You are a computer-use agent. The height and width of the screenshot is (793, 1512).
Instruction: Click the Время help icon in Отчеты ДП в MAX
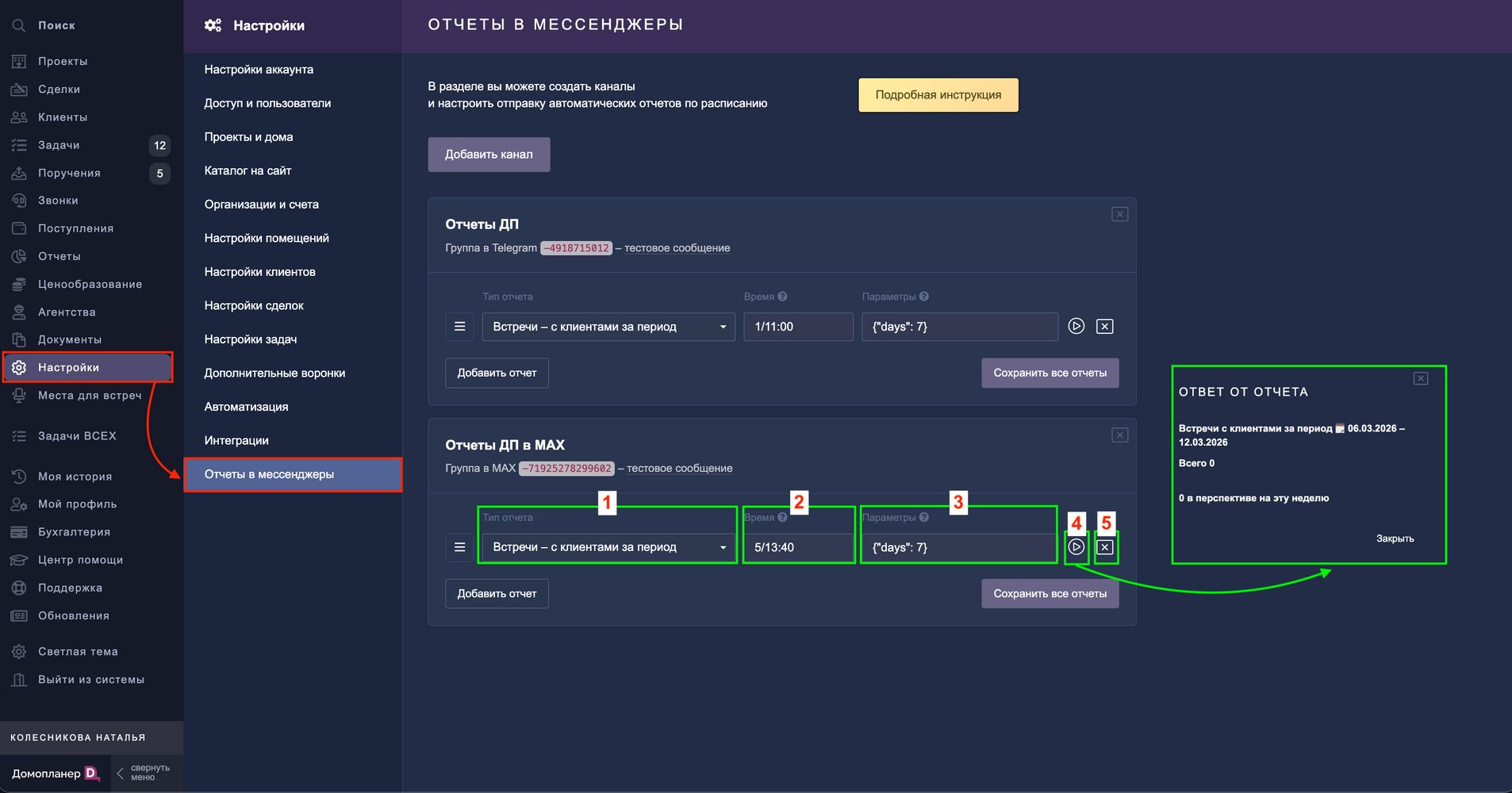(782, 517)
